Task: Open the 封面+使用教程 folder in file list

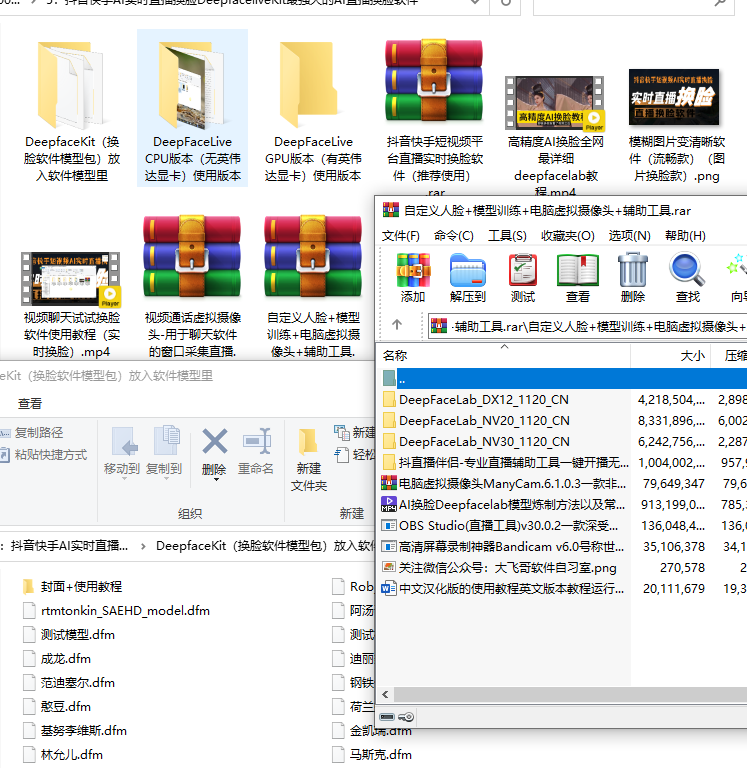Action: 72,587
